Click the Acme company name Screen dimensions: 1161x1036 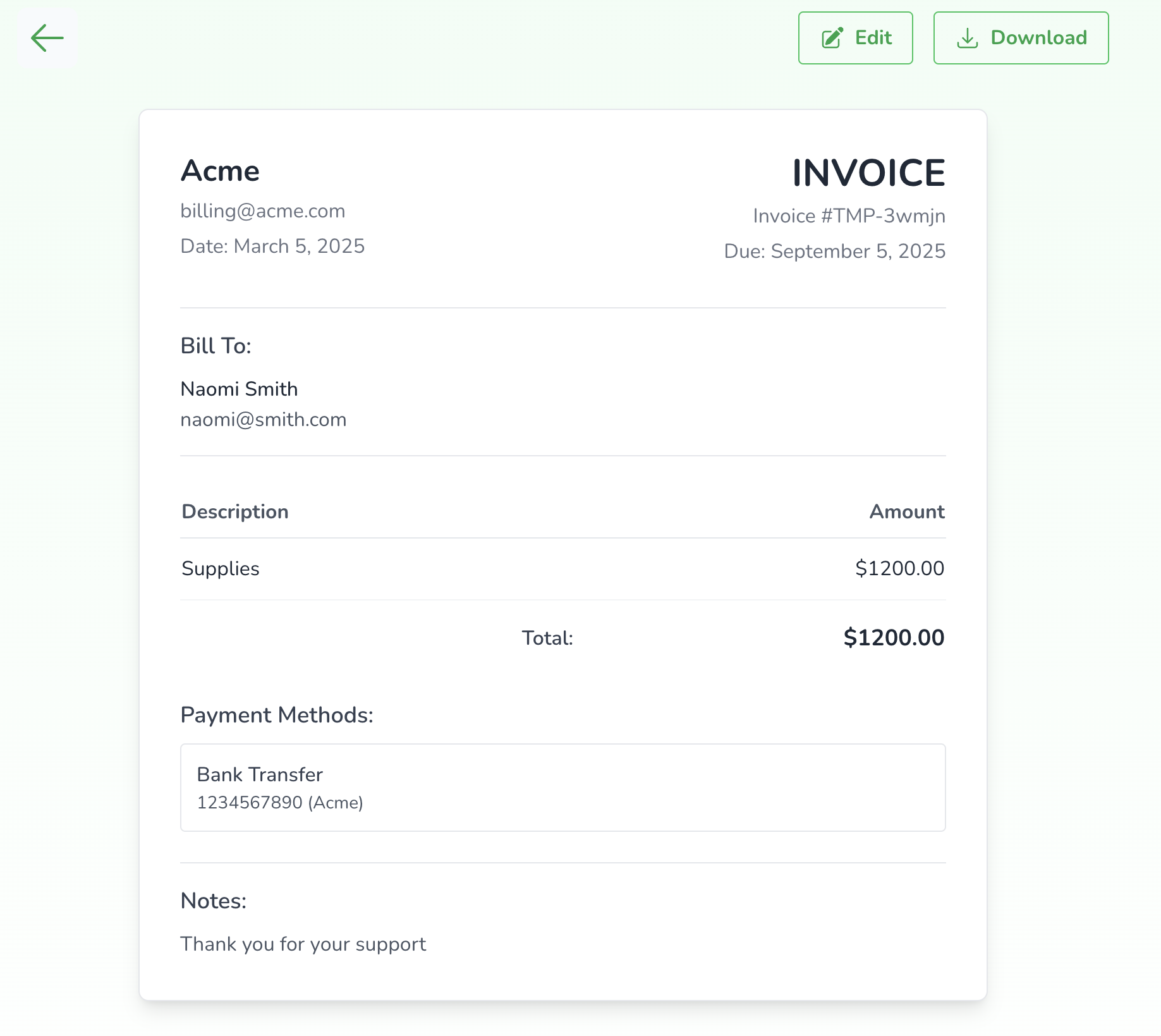(x=220, y=171)
